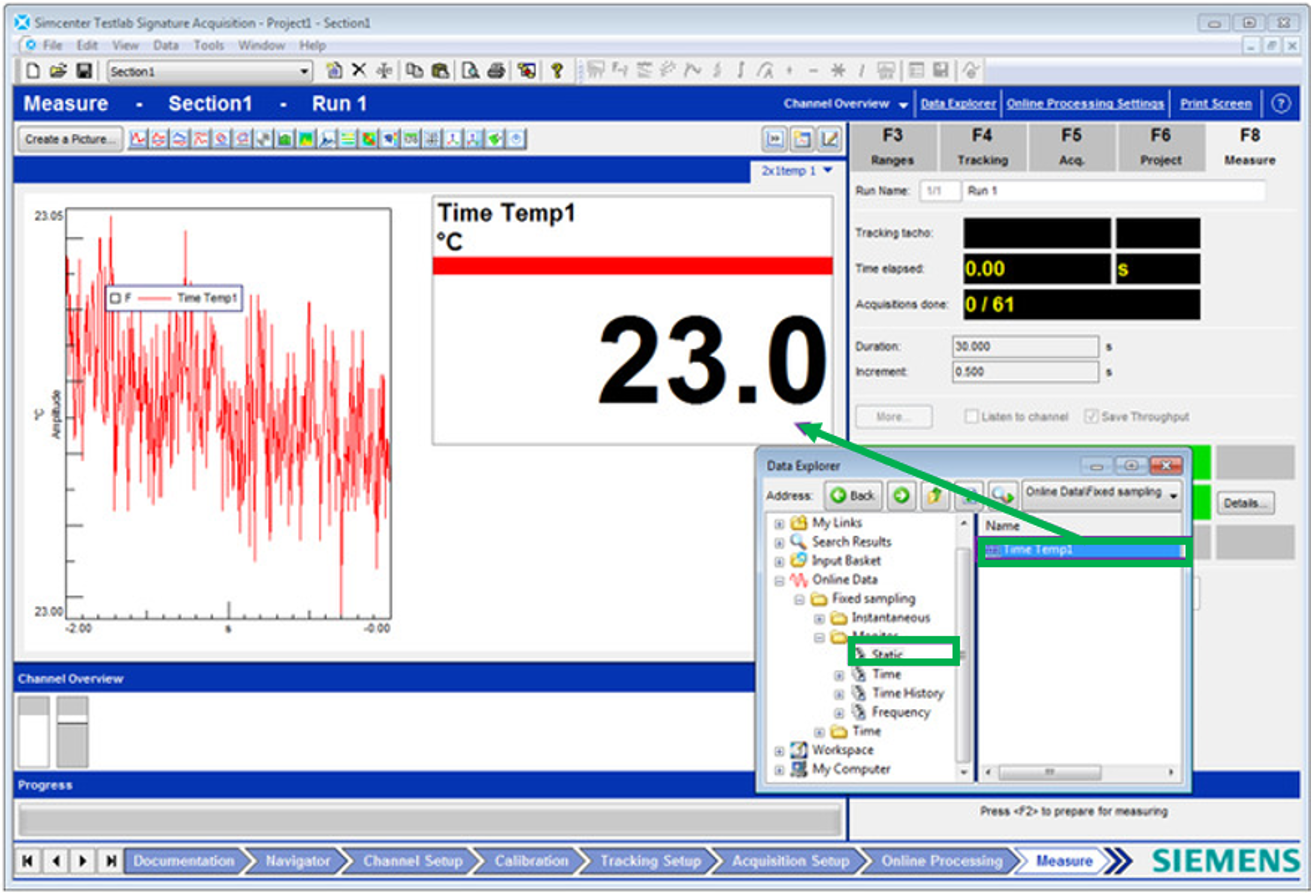Expand the Time History tree node
This screenshot has height=893, width=1313.
click(x=839, y=693)
